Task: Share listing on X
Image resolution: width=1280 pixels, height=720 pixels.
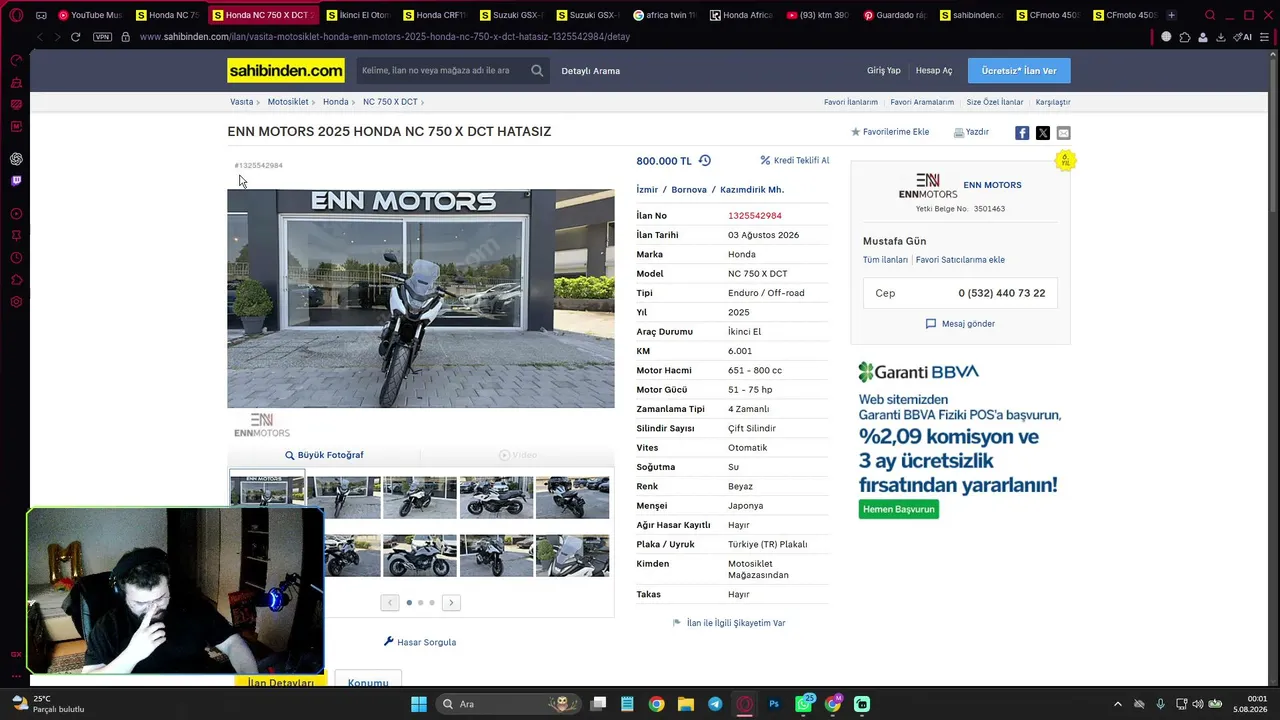Action: 1043,133
